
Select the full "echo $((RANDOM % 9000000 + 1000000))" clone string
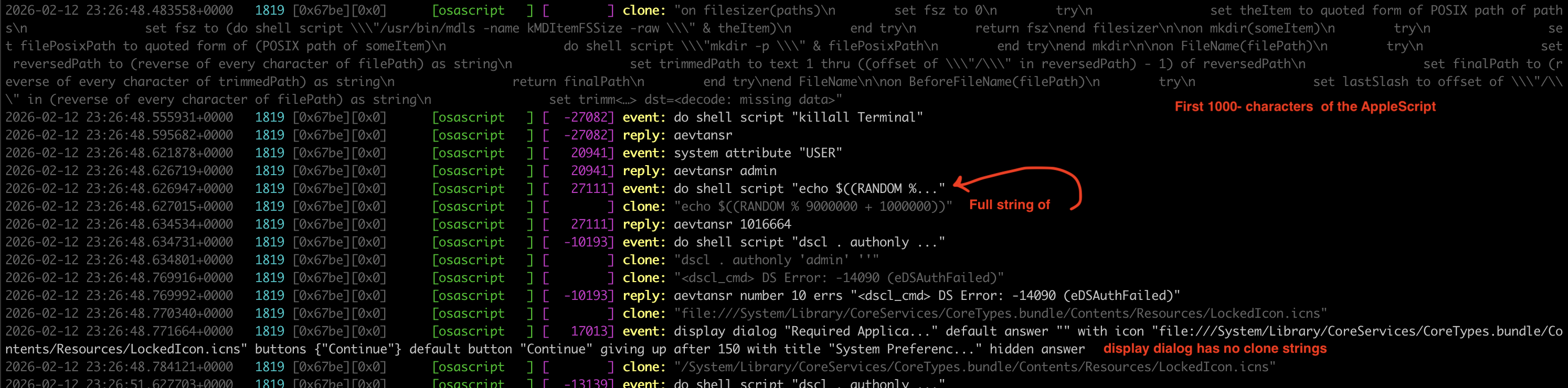[x=813, y=207]
